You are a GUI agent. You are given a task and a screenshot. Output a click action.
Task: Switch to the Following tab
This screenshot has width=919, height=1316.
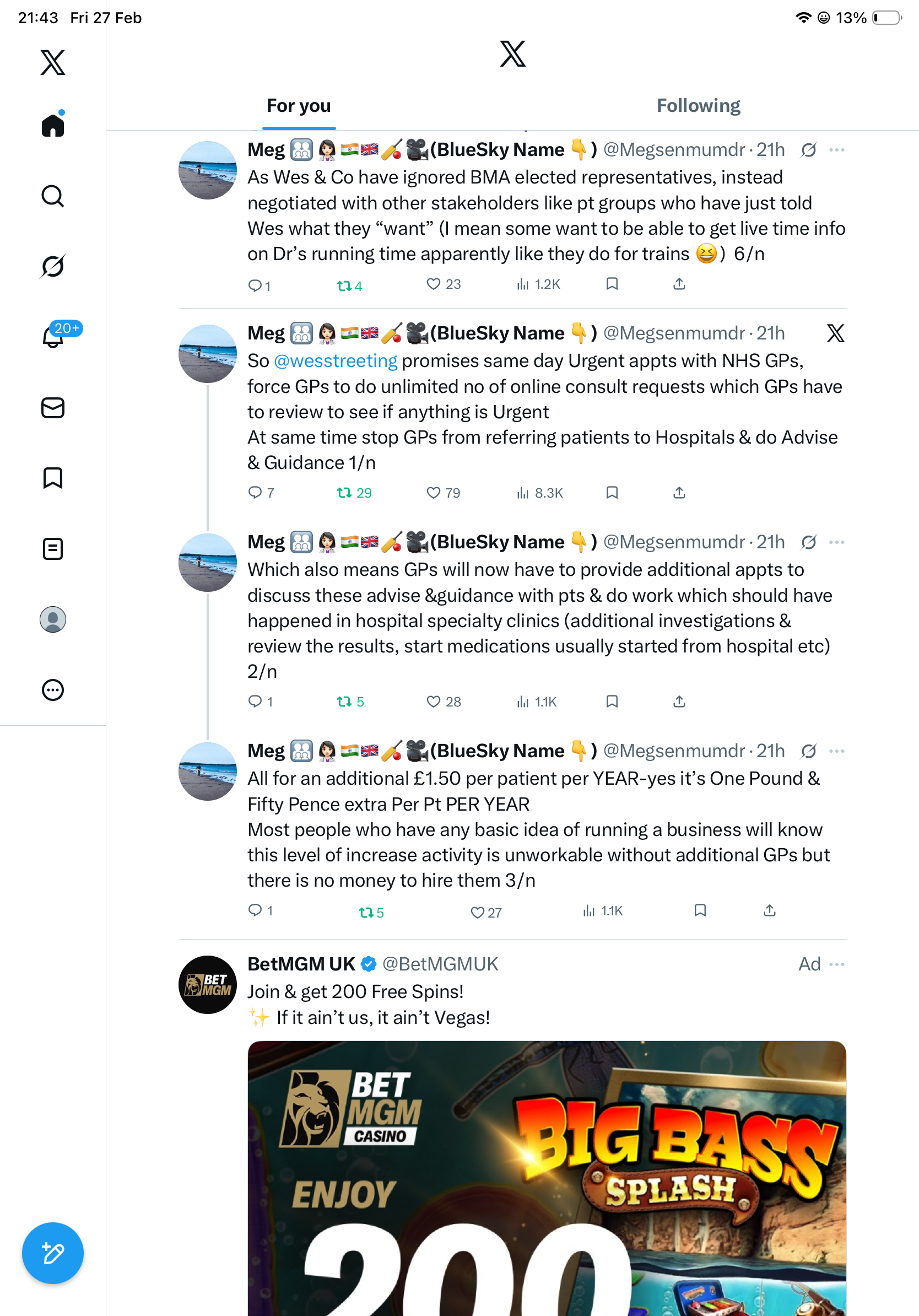(699, 105)
